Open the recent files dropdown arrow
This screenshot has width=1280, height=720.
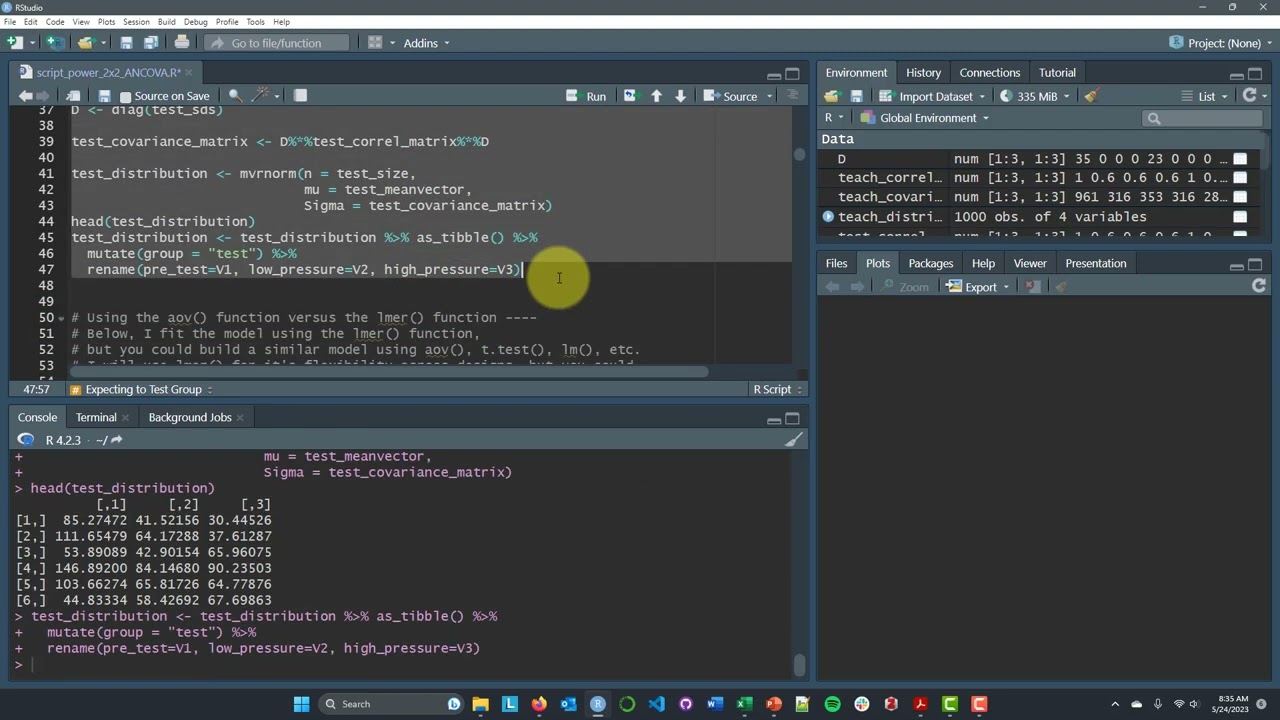[x=101, y=43]
